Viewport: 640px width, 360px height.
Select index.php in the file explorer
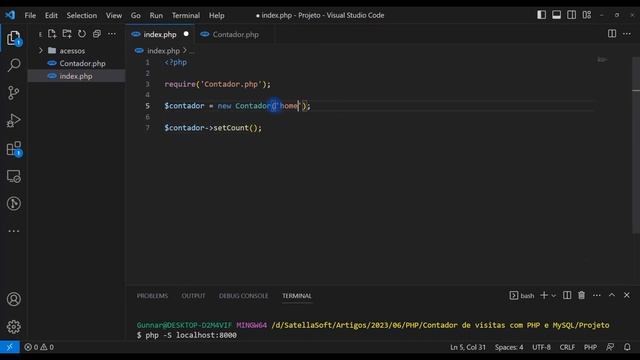pyautogui.click(x=77, y=76)
